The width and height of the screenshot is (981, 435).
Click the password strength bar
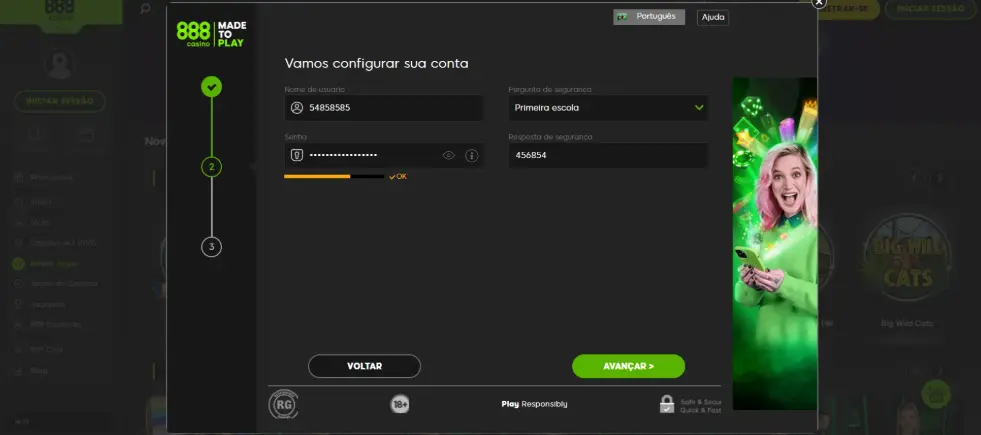click(x=334, y=177)
